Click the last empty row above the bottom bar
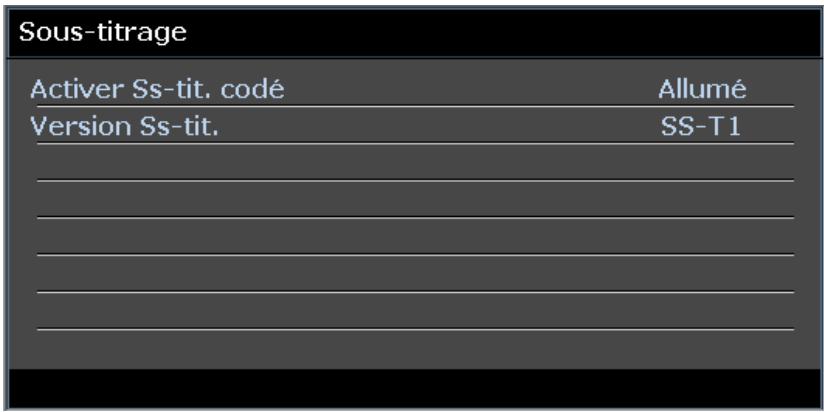 click(x=414, y=311)
